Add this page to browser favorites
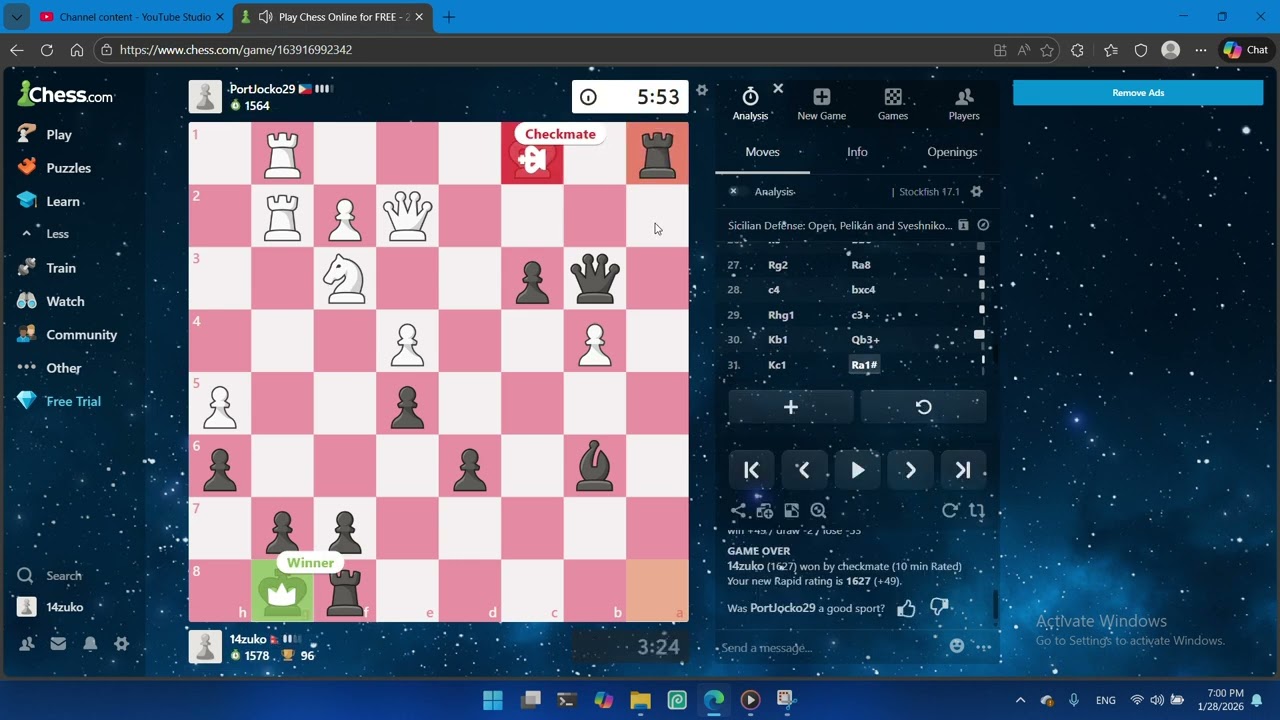The height and width of the screenshot is (720, 1280). click(1047, 50)
